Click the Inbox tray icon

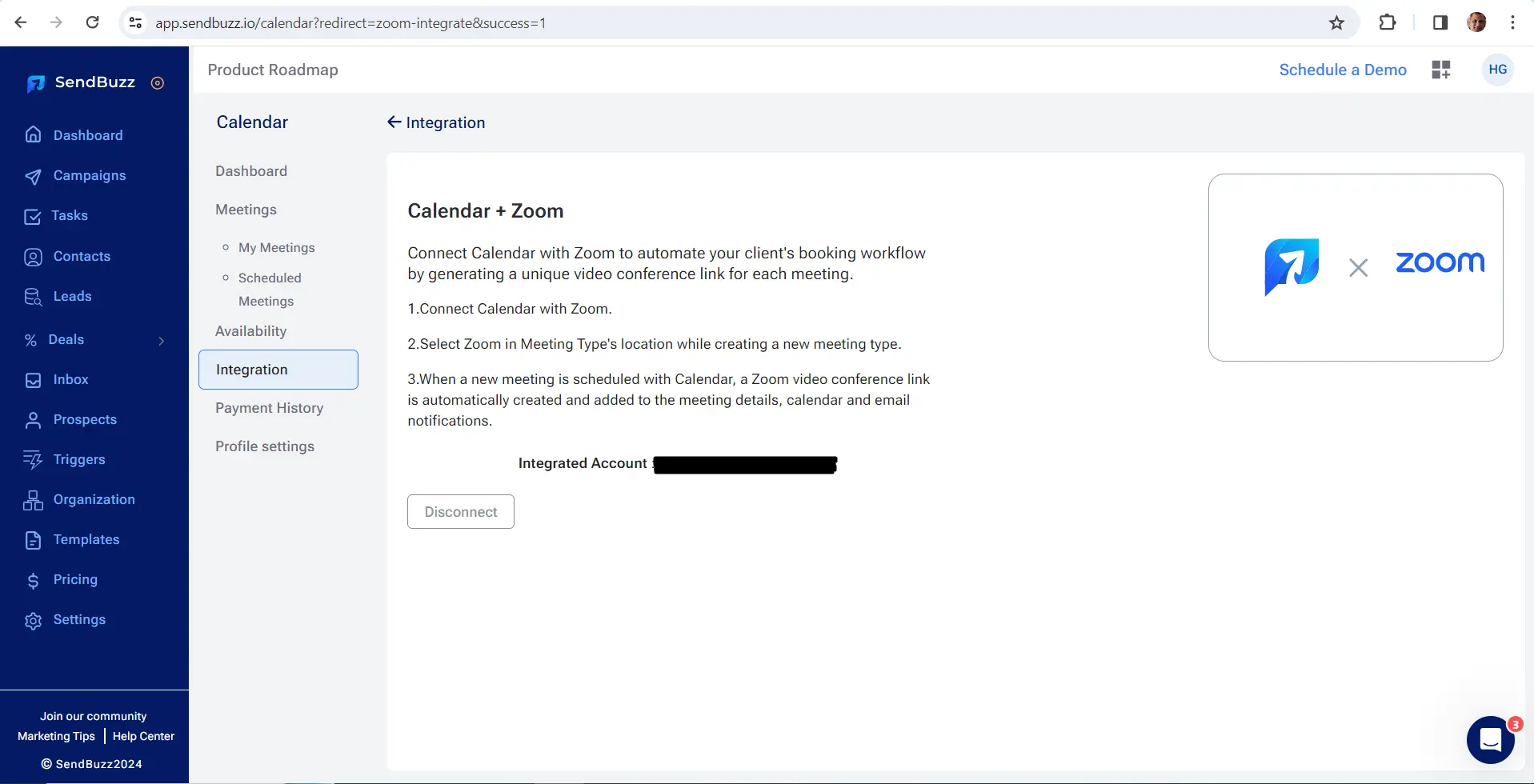(x=33, y=380)
